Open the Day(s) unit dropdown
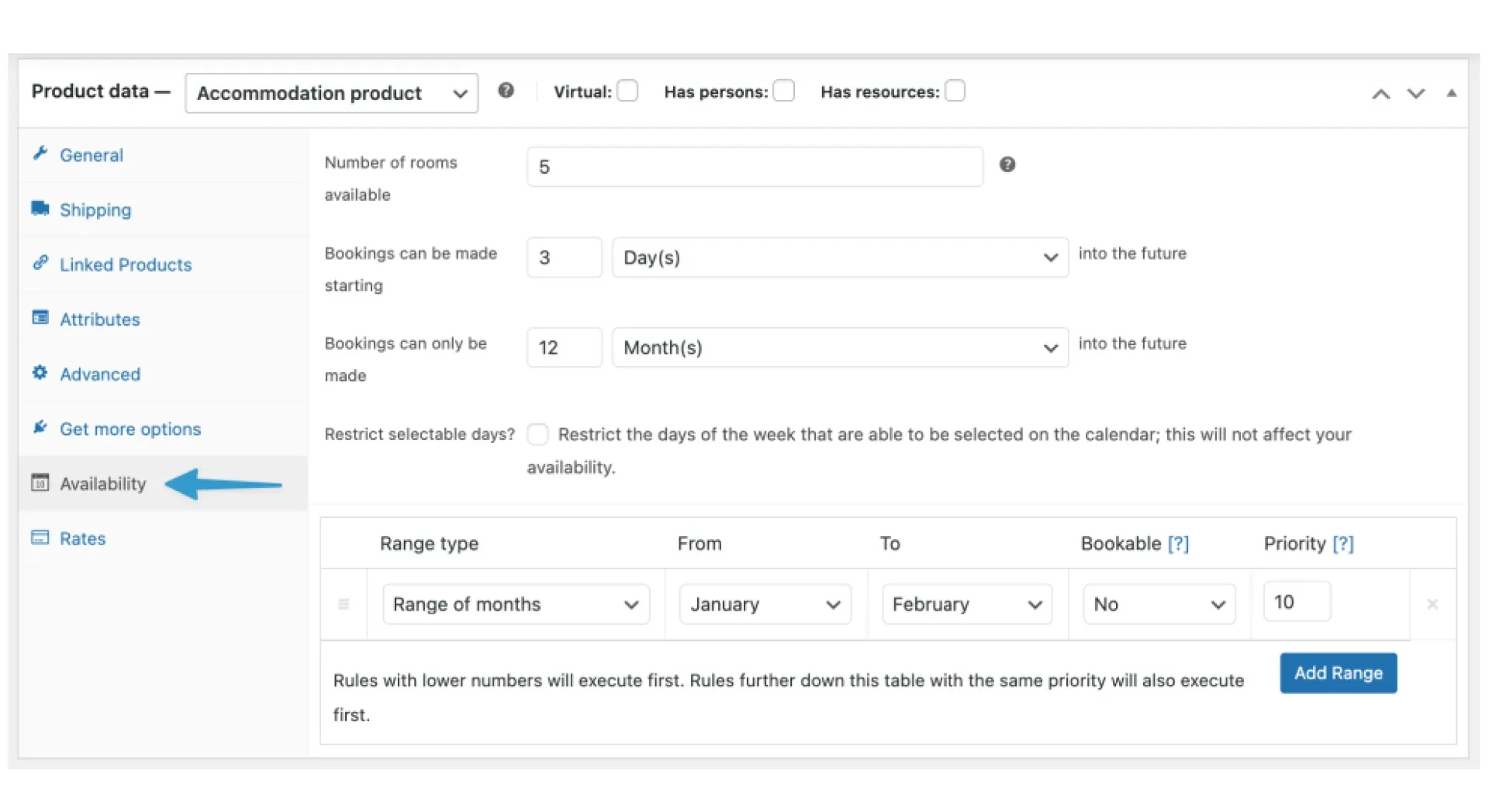1489x812 pixels. pyautogui.click(x=840, y=257)
